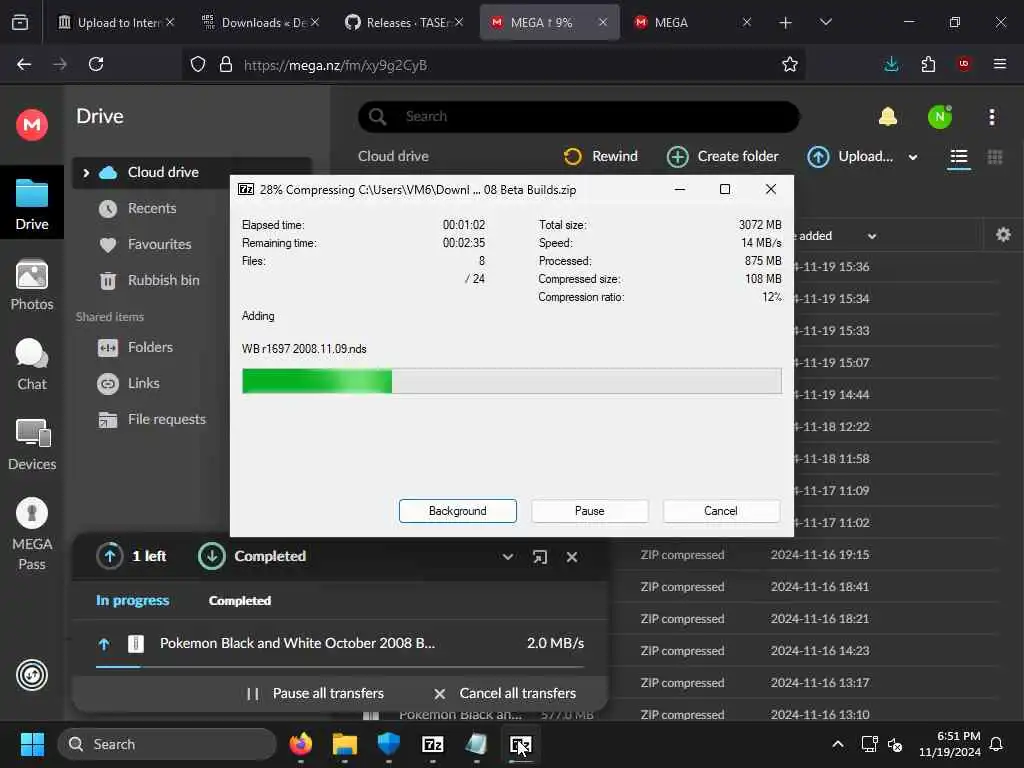Switch to the Releases TASEmulators tab
1024x768 pixels.
pyautogui.click(x=405, y=23)
